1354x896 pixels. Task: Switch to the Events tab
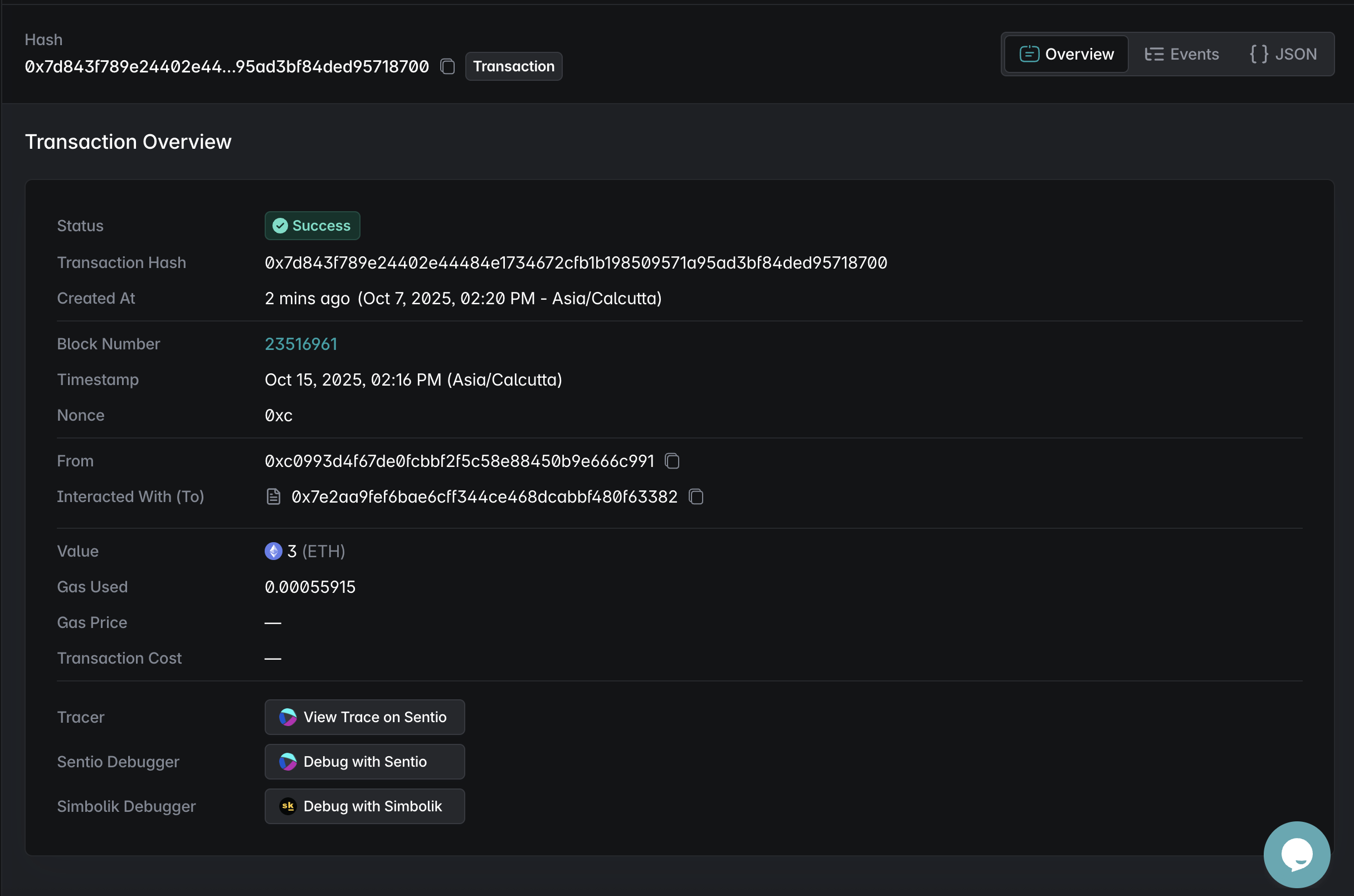pos(1181,54)
